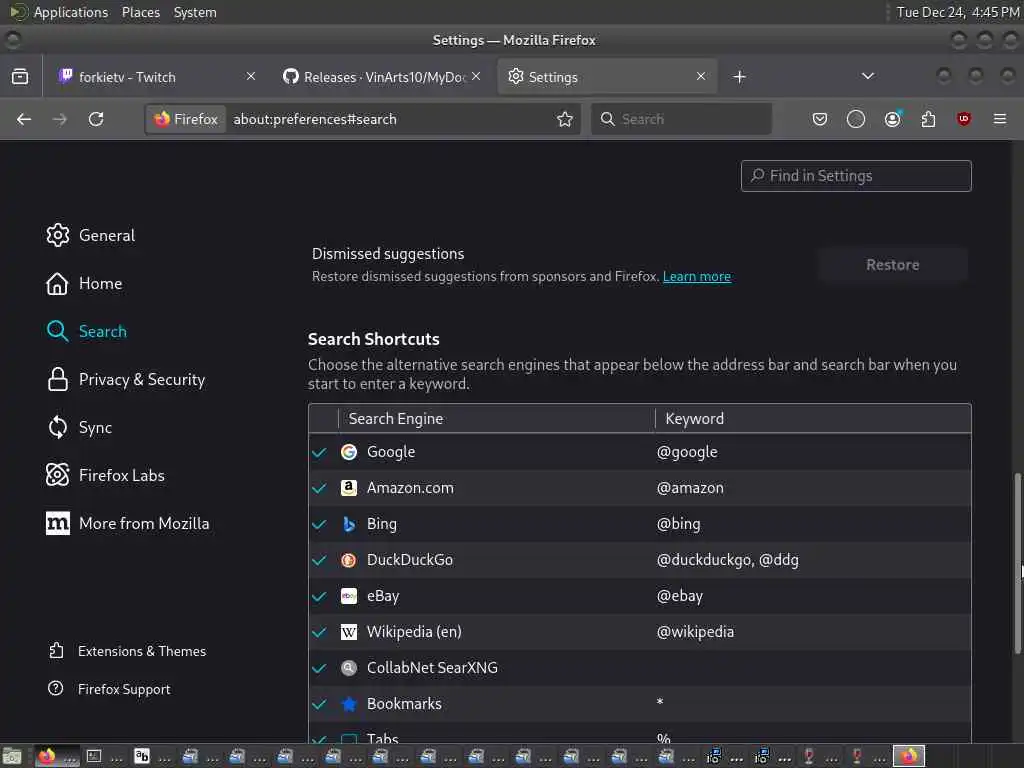Uncheck the Google search shortcut

point(319,452)
